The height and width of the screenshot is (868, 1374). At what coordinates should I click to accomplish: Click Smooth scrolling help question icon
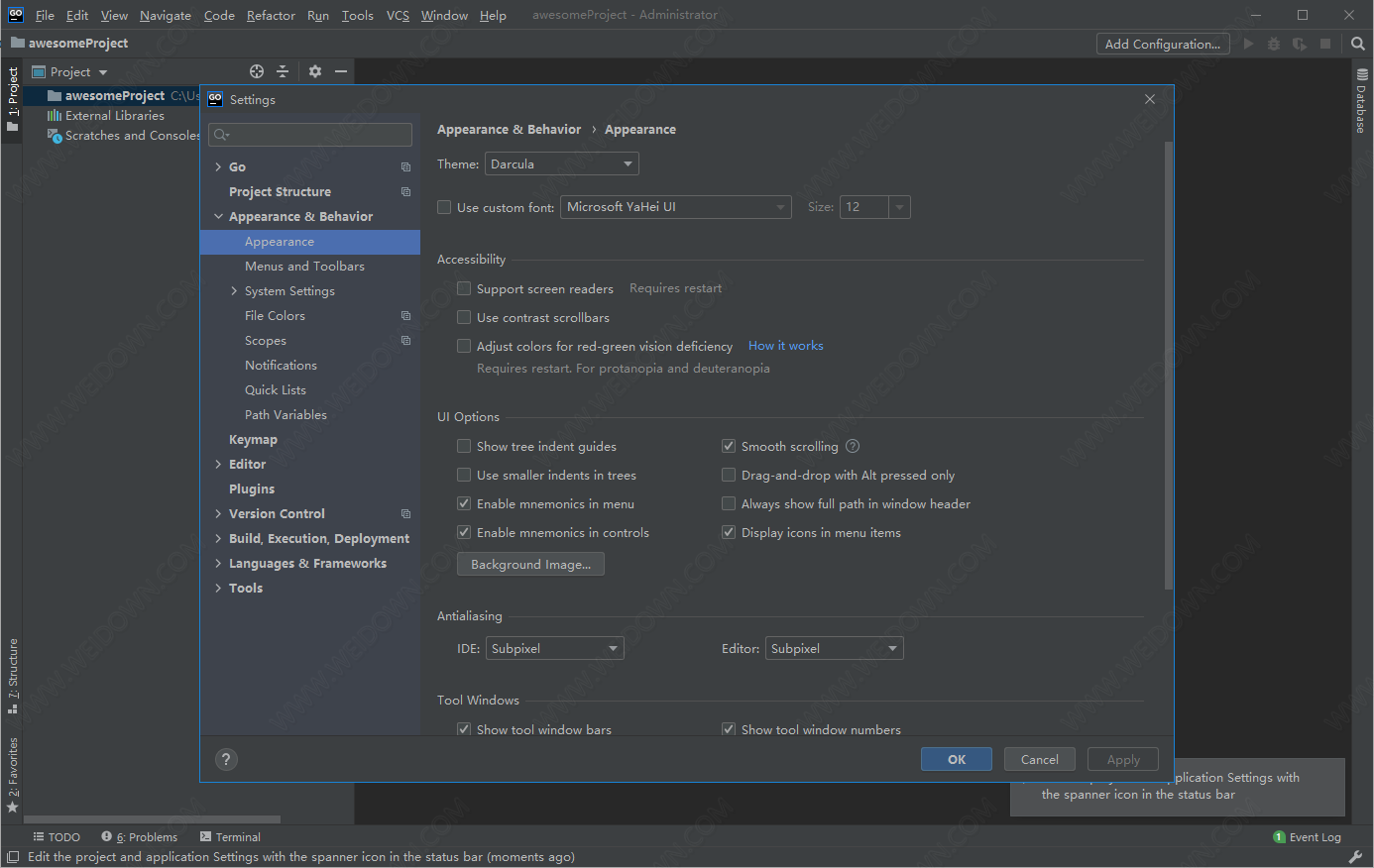point(853,446)
